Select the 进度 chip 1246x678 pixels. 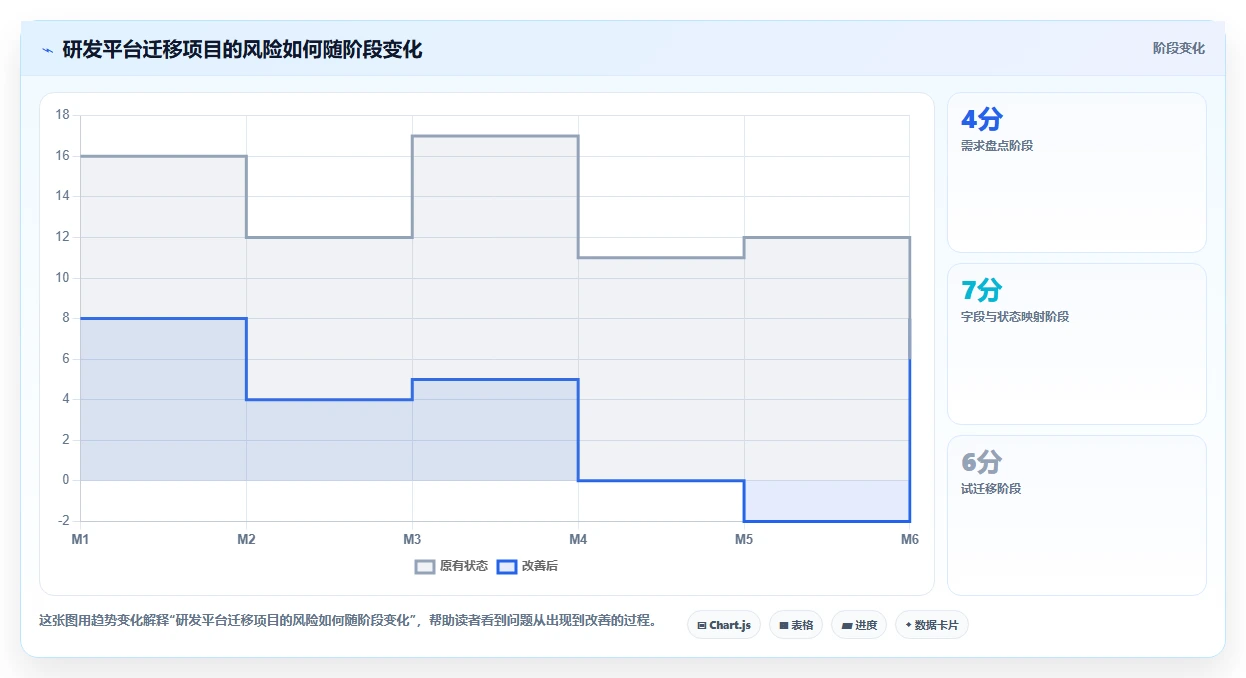tap(859, 625)
